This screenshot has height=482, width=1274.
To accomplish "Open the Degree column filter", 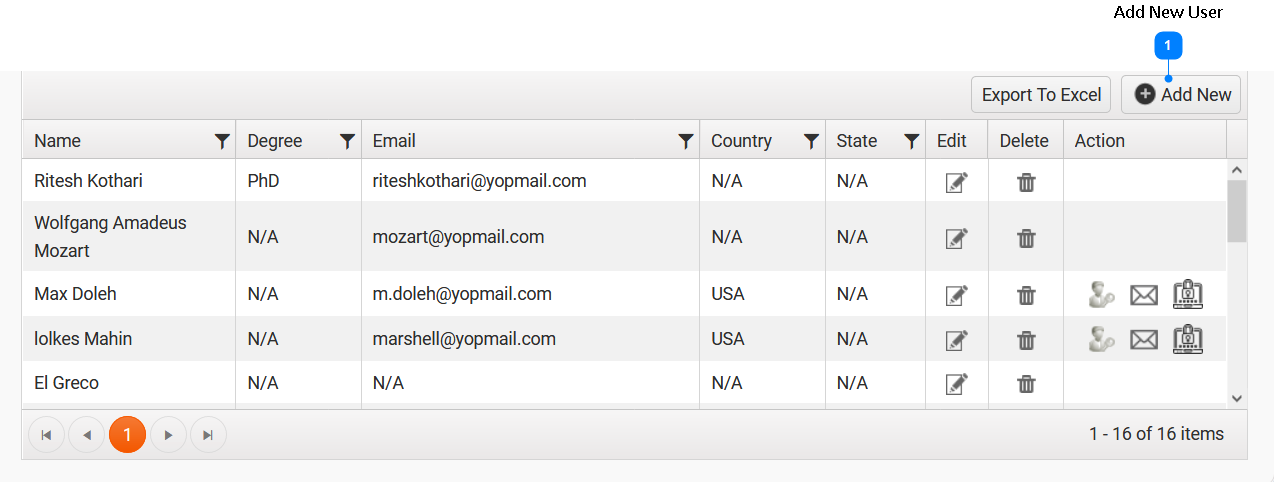I will pyautogui.click(x=347, y=142).
